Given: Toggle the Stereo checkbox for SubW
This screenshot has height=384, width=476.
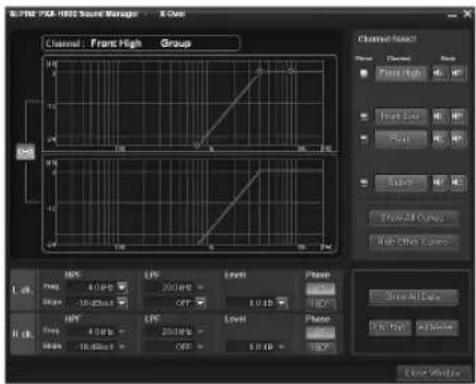Looking at the screenshot, I should coord(364,182).
